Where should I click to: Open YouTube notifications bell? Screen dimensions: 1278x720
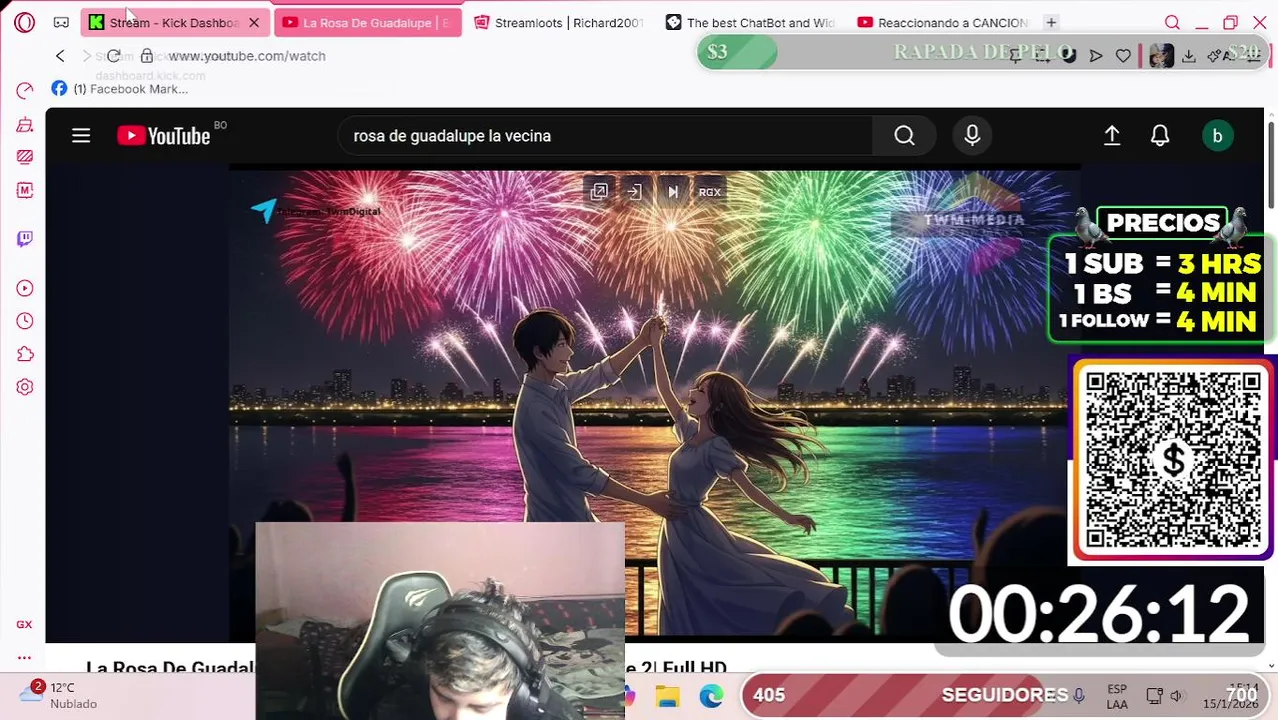(x=1160, y=136)
